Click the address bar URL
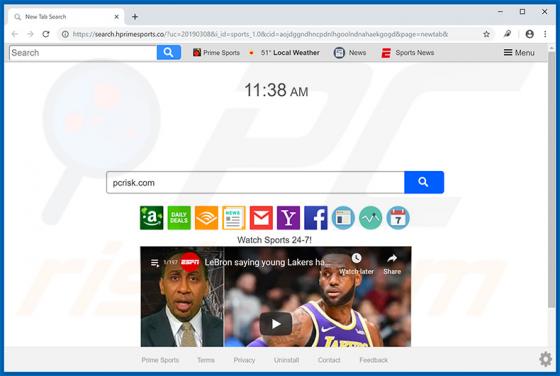This screenshot has width=560, height=376. pos(260,34)
